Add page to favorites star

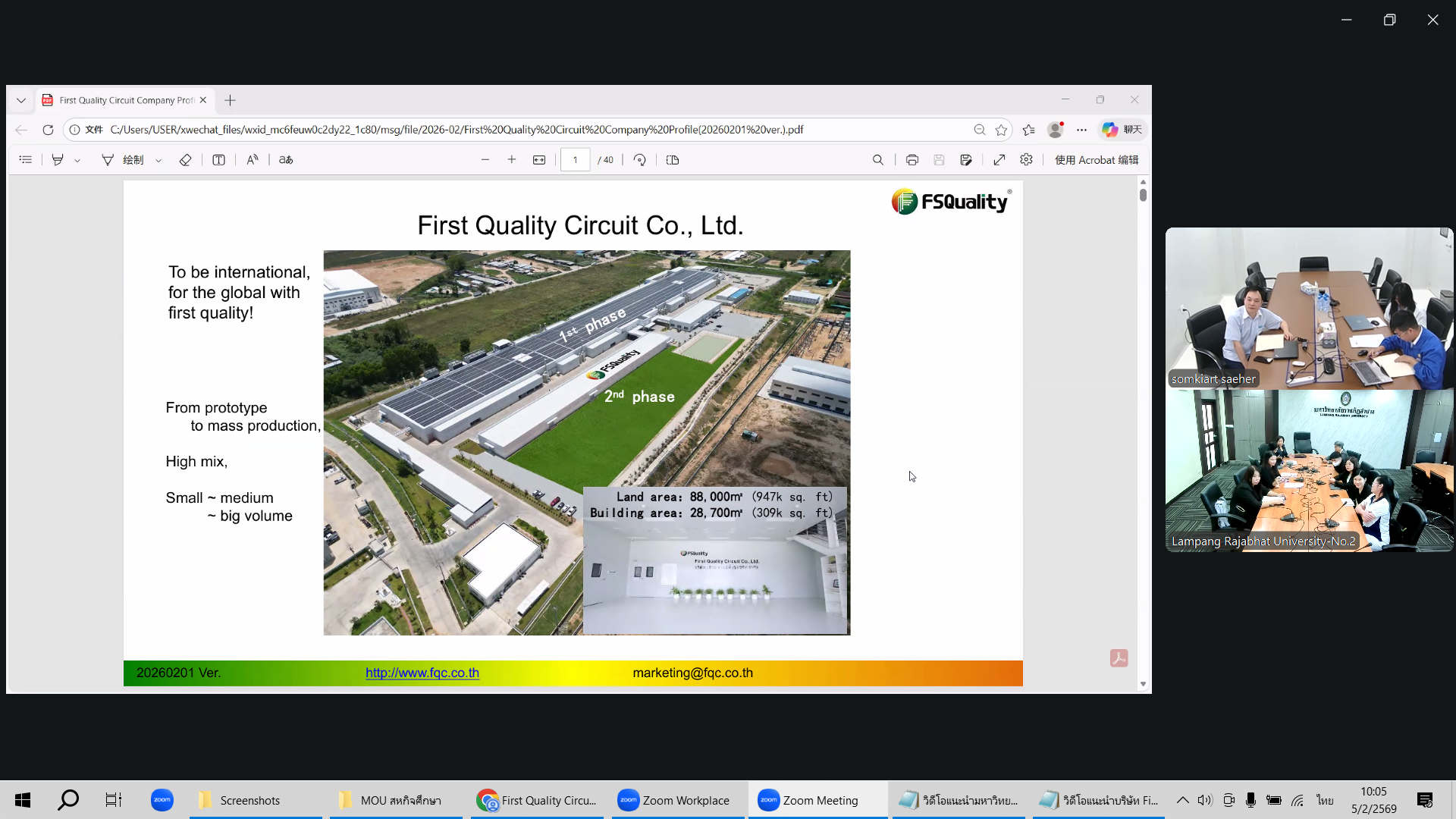pos(1002,130)
